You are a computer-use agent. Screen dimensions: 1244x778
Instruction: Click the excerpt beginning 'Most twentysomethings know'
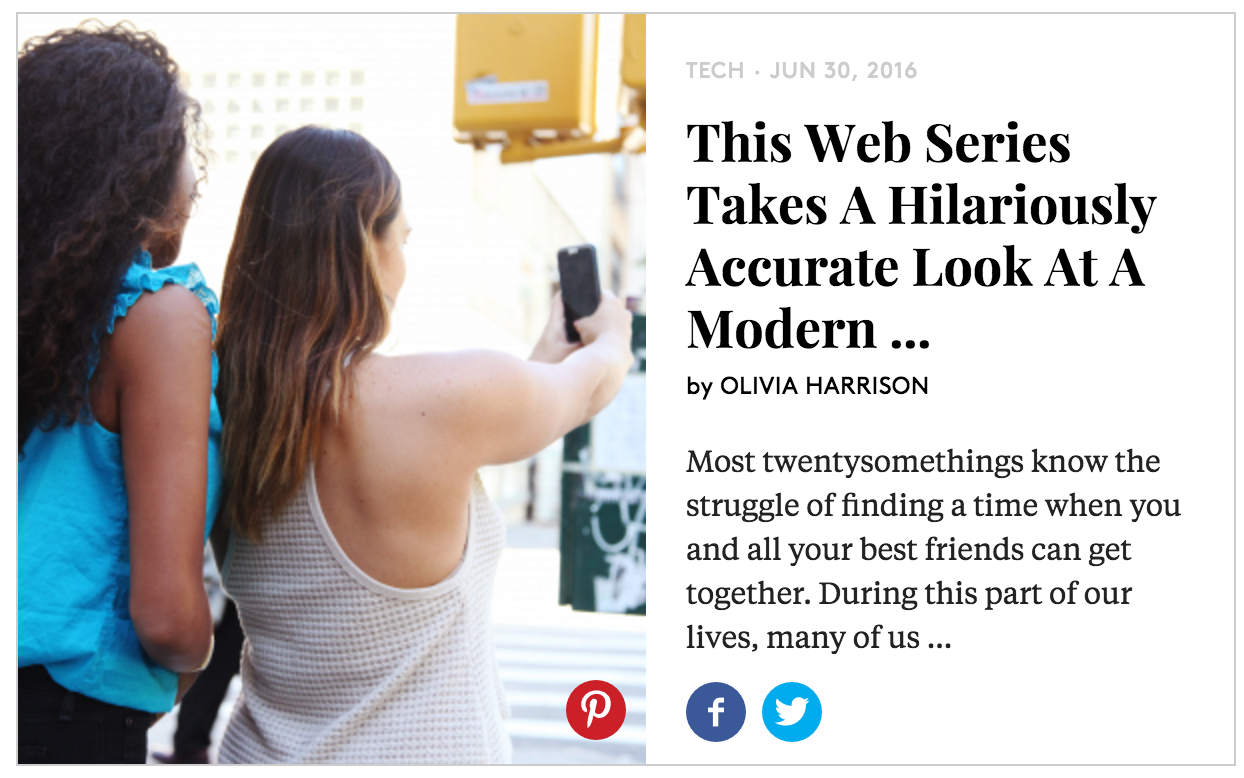coord(933,549)
